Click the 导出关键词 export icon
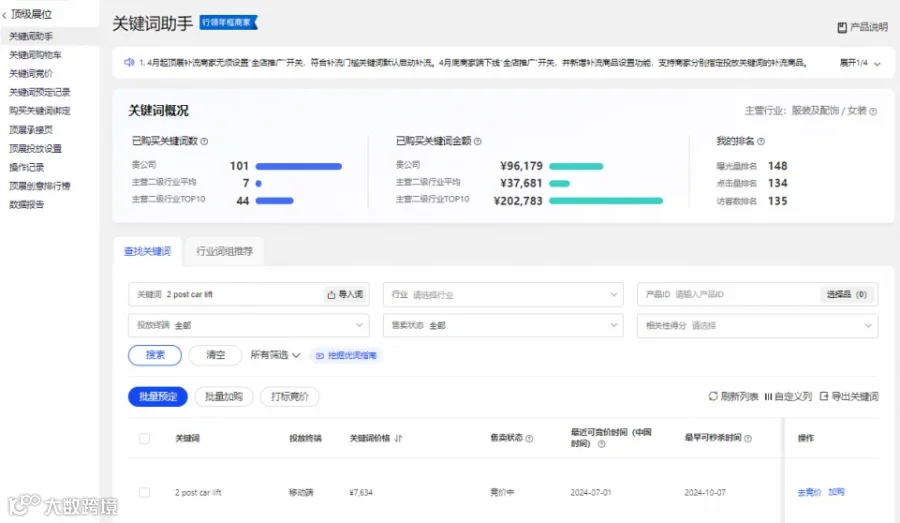 (824, 396)
